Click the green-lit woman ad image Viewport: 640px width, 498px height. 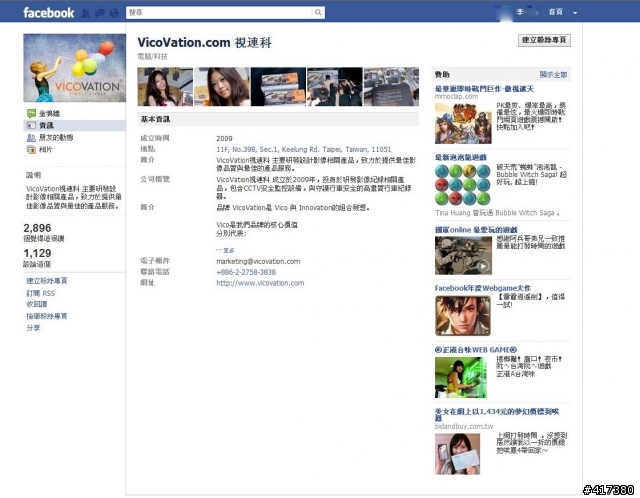(x=461, y=377)
